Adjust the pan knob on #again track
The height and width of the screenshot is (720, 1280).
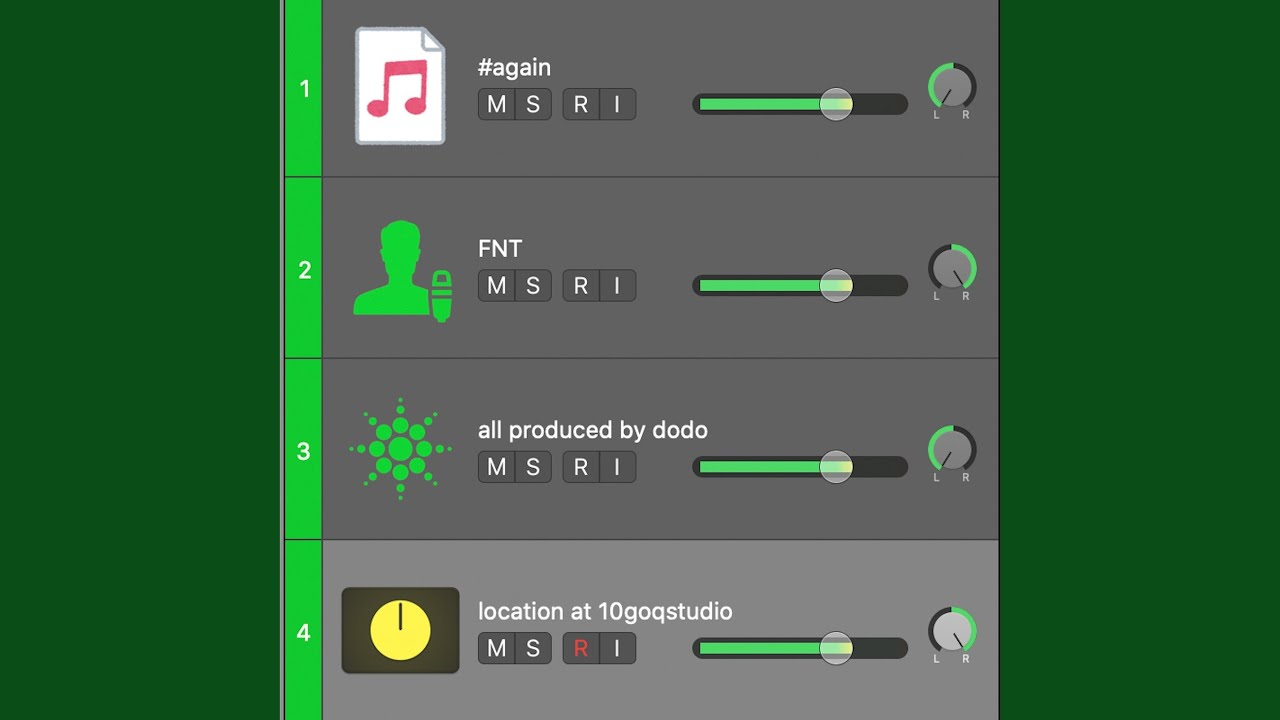coord(952,88)
